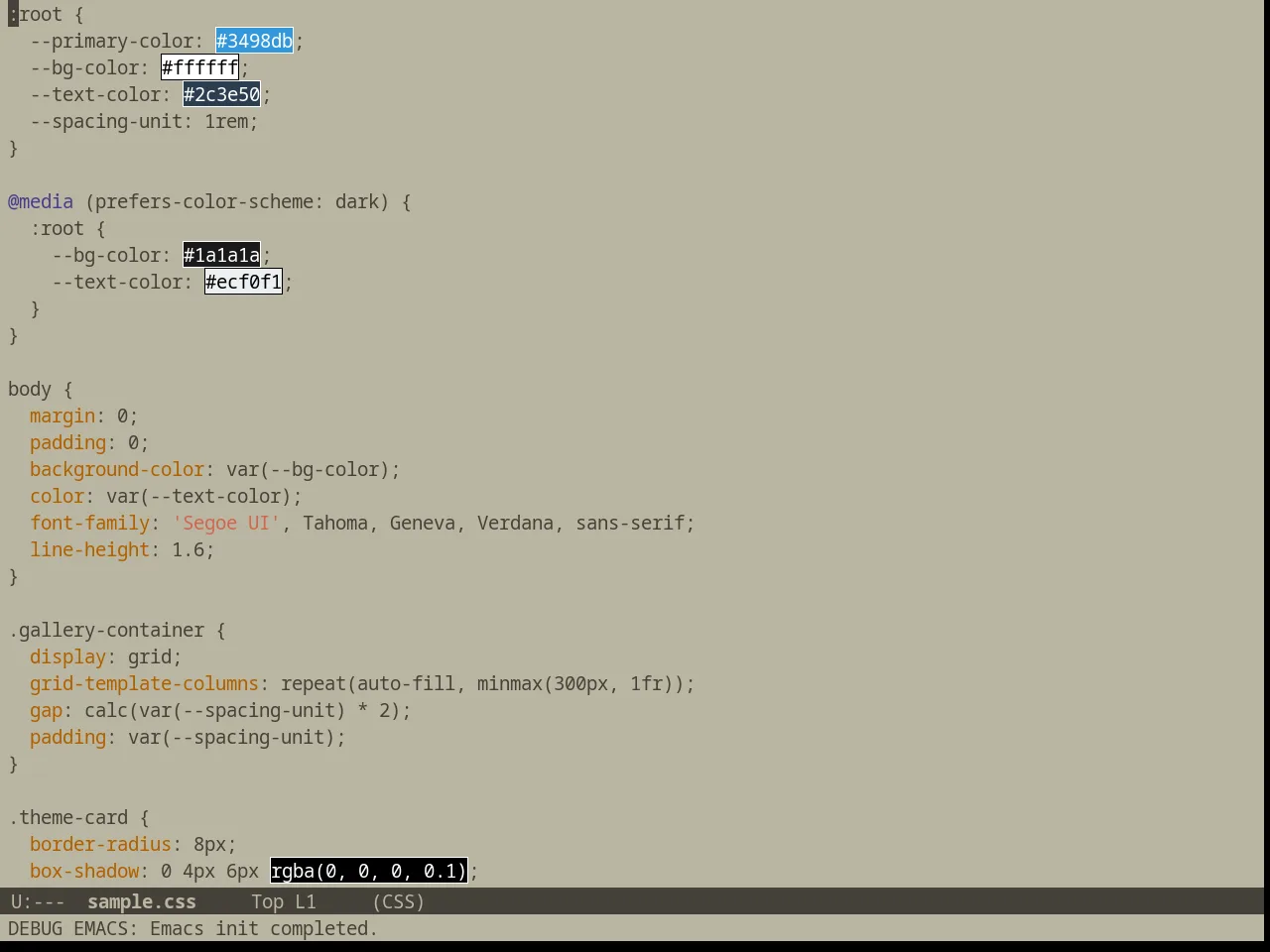Click 'var(--text-color)' value

tap(198, 496)
